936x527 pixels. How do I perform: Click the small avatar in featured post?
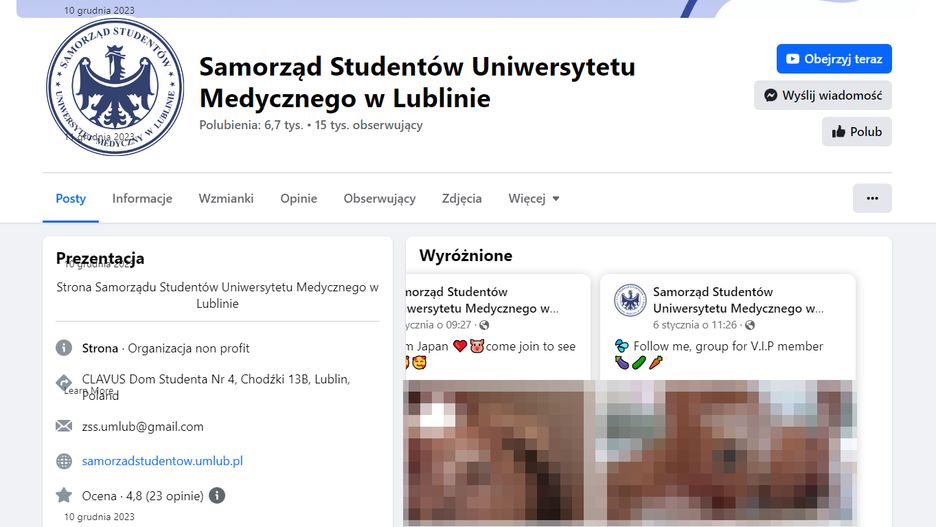click(x=630, y=300)
